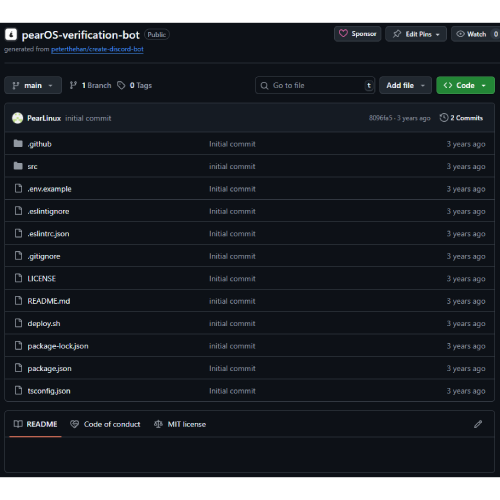Screen dimensions: 500x500
Task: Open the .env.example file
Action: tap(49, 189)
